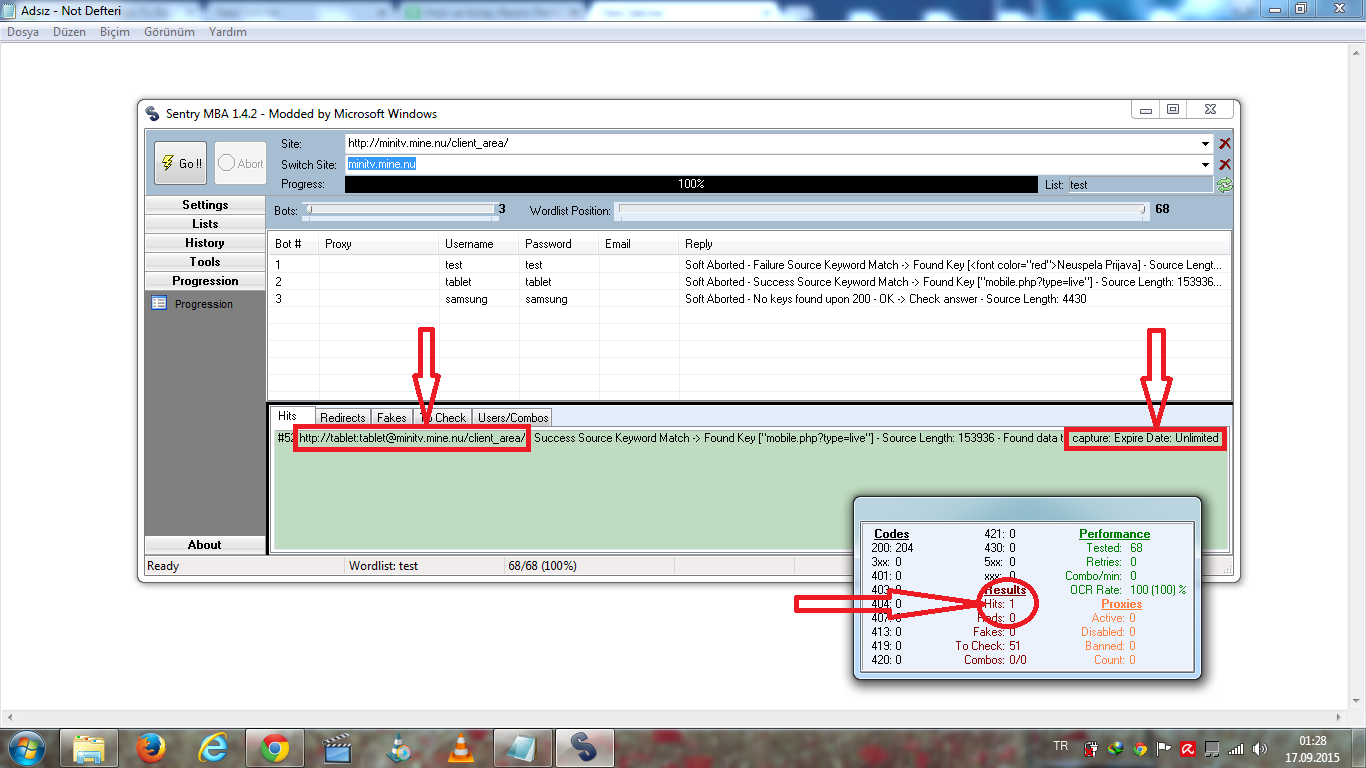The width and height of the screenshot is (1366, 768).
Task: Open Firefox from the taskbar
Action: pos(151,748)
